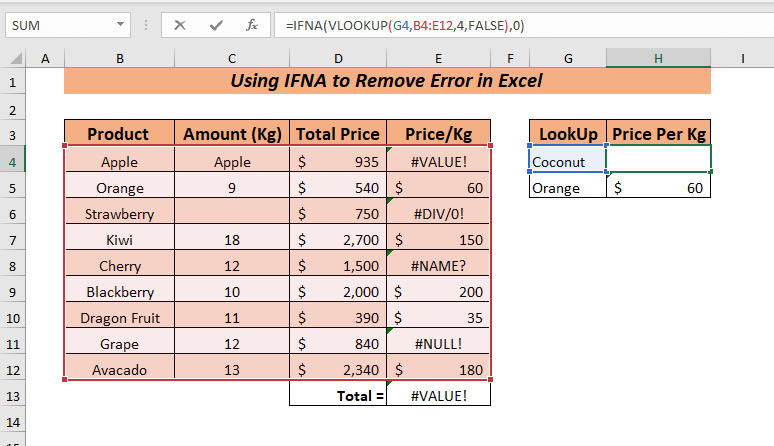This screenshot has height=446, width=774.
Task: Select the #VALUE! cell in Total row
Action: click(x=440, y=395)
